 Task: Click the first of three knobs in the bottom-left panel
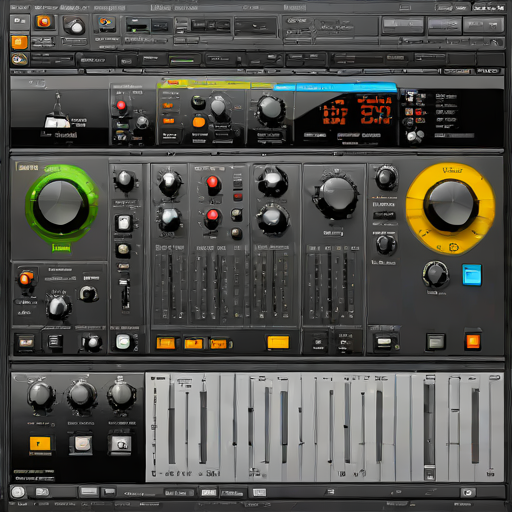click(x=40, y=395)
